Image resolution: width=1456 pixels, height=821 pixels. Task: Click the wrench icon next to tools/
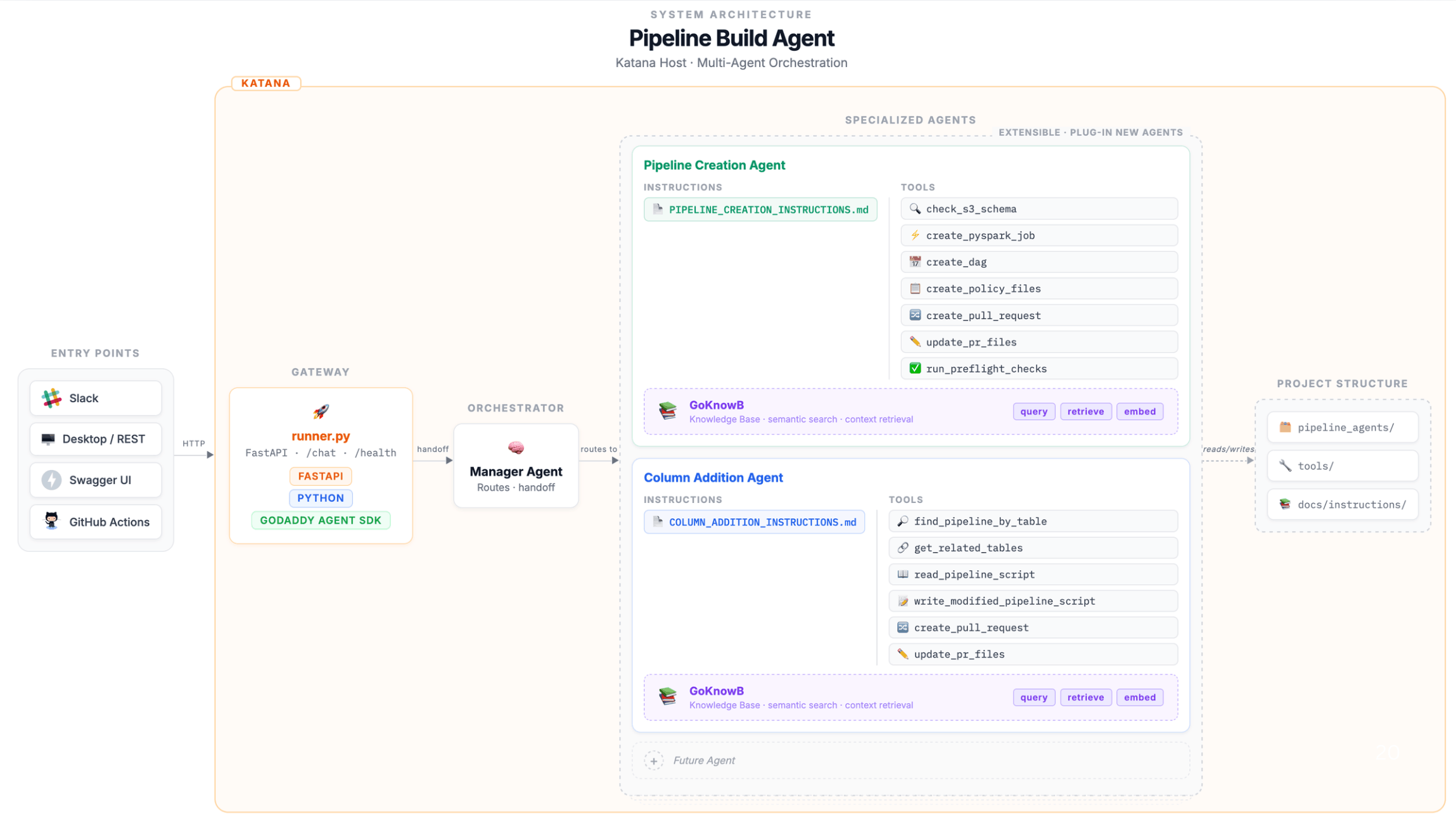(1285, 466)
